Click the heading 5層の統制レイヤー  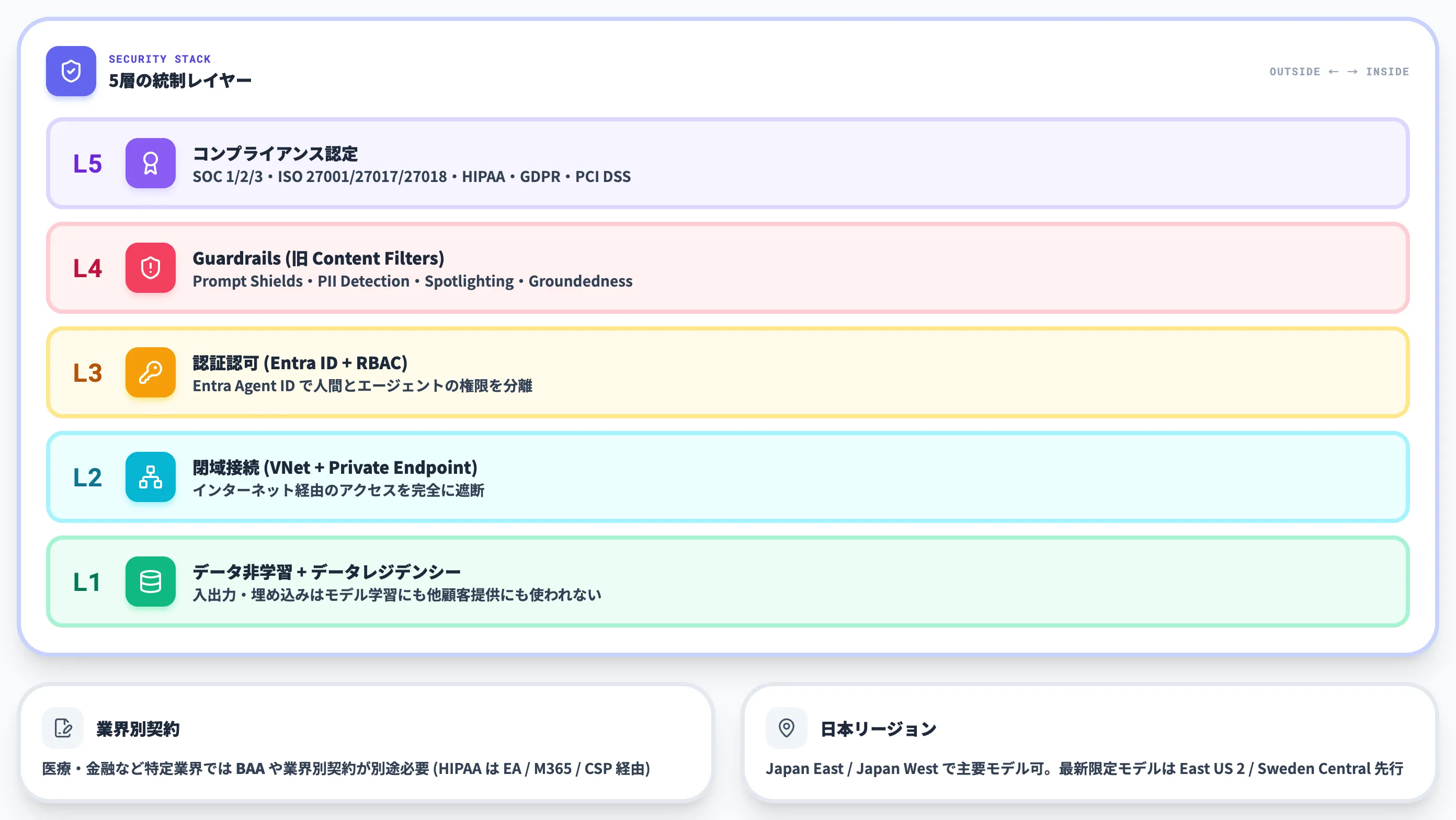[x=180, y=81]
